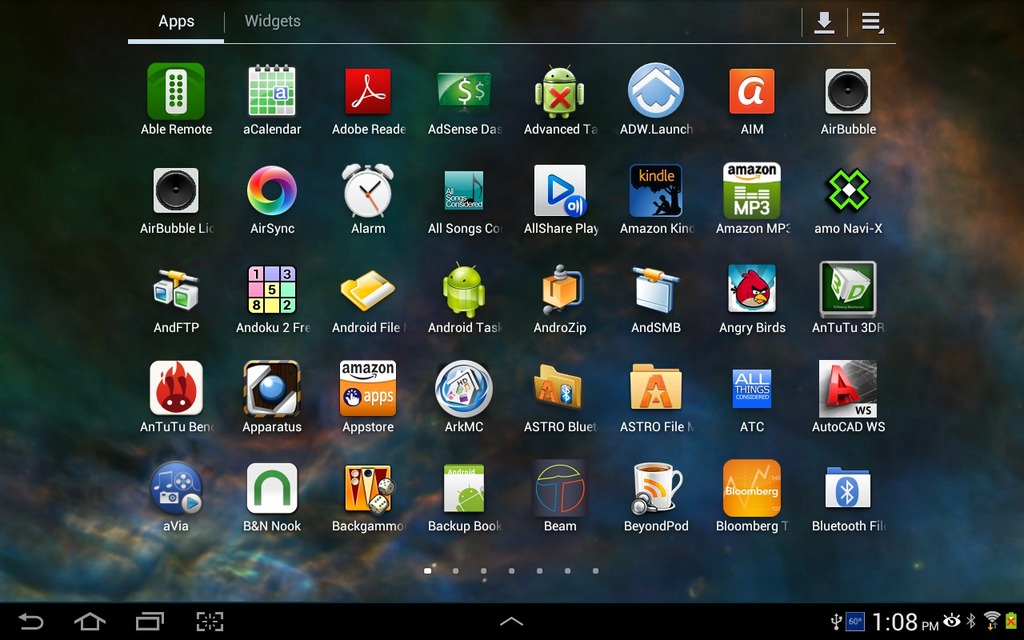Launch the AirBubble License app
The width and height of the screenshot is (1024, 640).
[x=176, y=191]
